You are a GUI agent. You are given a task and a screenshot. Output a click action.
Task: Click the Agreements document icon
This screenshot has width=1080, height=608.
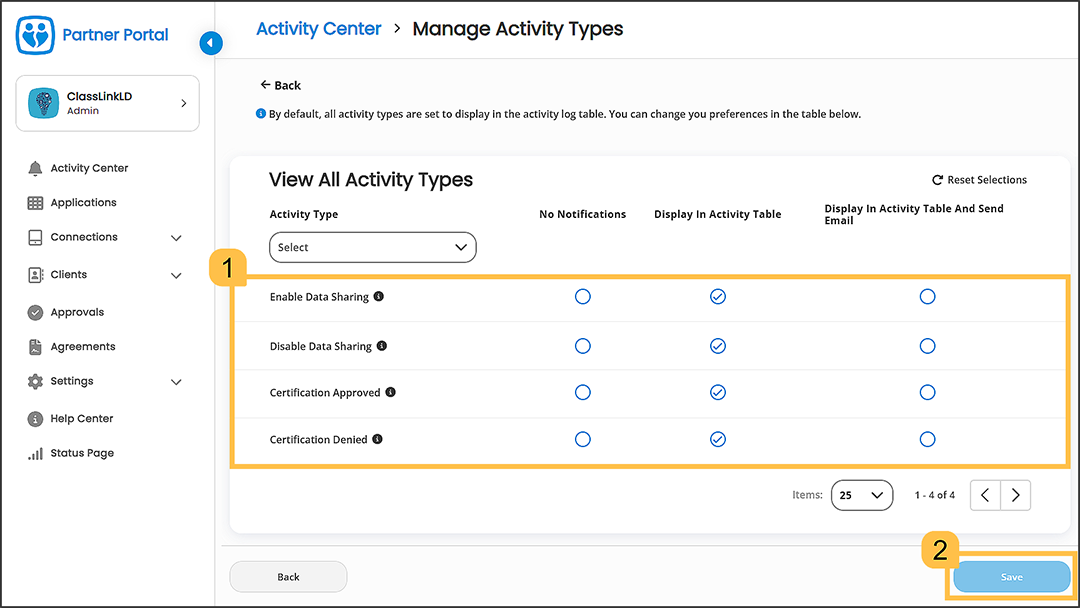(x=35, y=347)
